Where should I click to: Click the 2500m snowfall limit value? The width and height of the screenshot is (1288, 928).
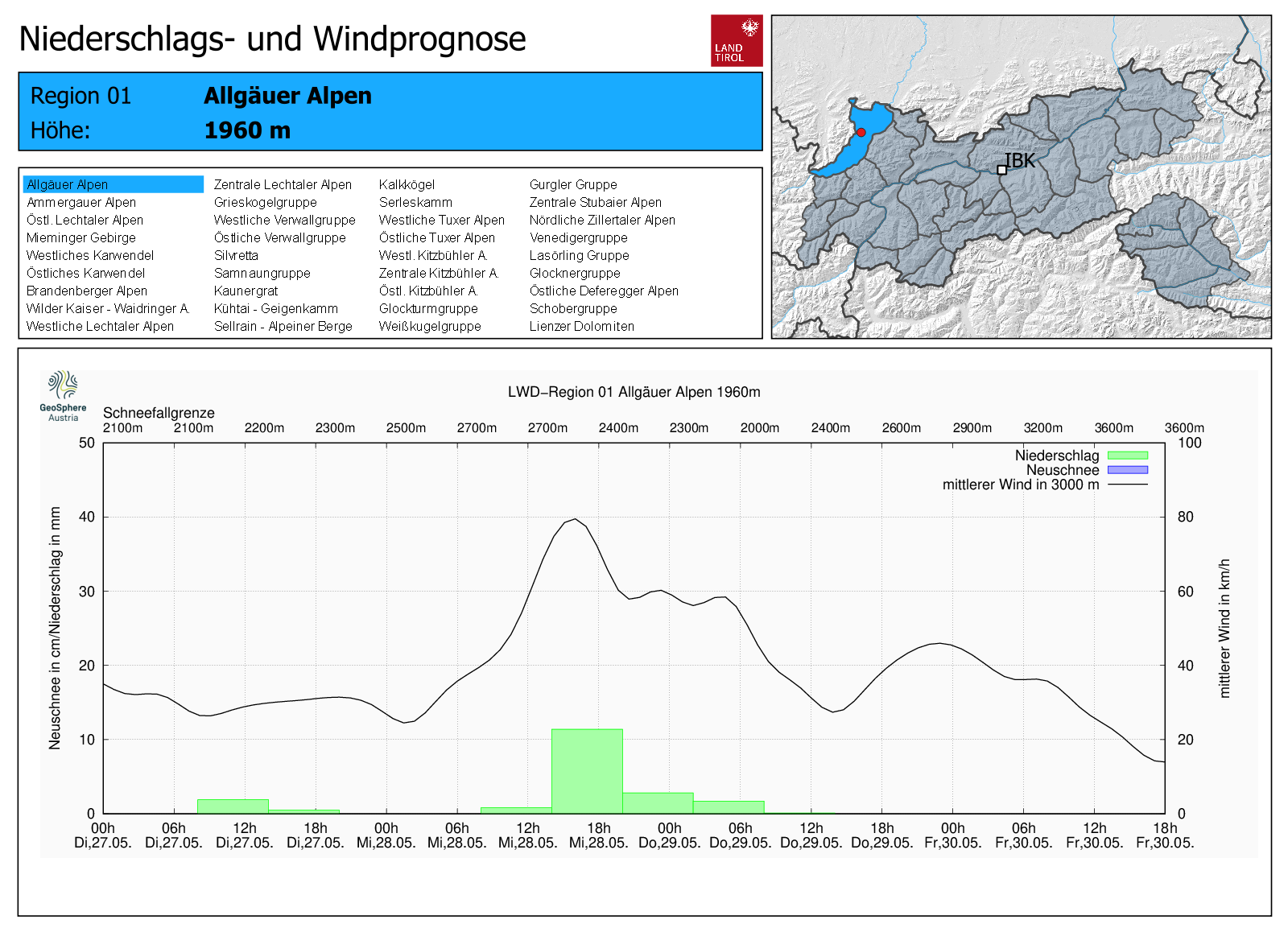pyautogui.click(x=406, y=428)
